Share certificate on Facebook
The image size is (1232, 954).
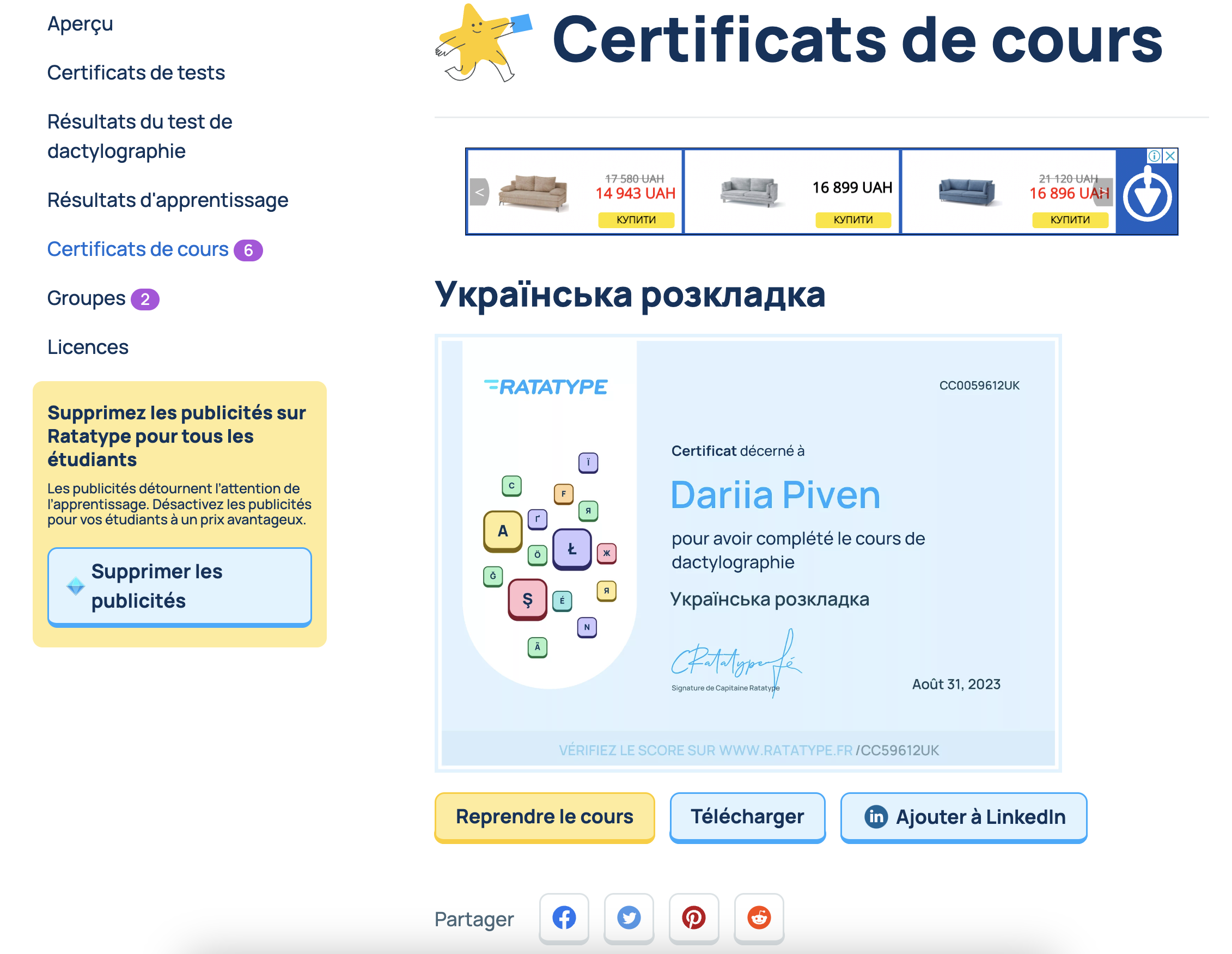pyautogui.click(x=564, y=918)
